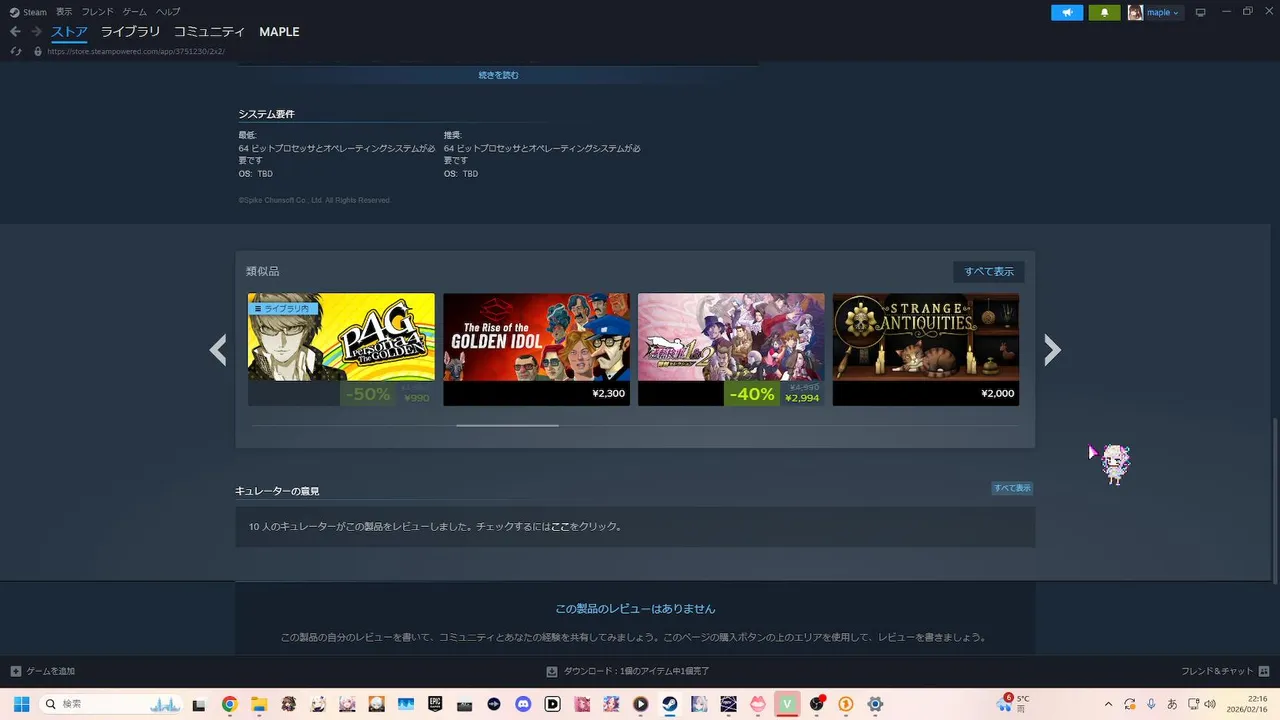Image resolution: width=1280 pixels, height=720 pixels.
Task: Open the ゲーム menu
Action: [x=134, y=12]
